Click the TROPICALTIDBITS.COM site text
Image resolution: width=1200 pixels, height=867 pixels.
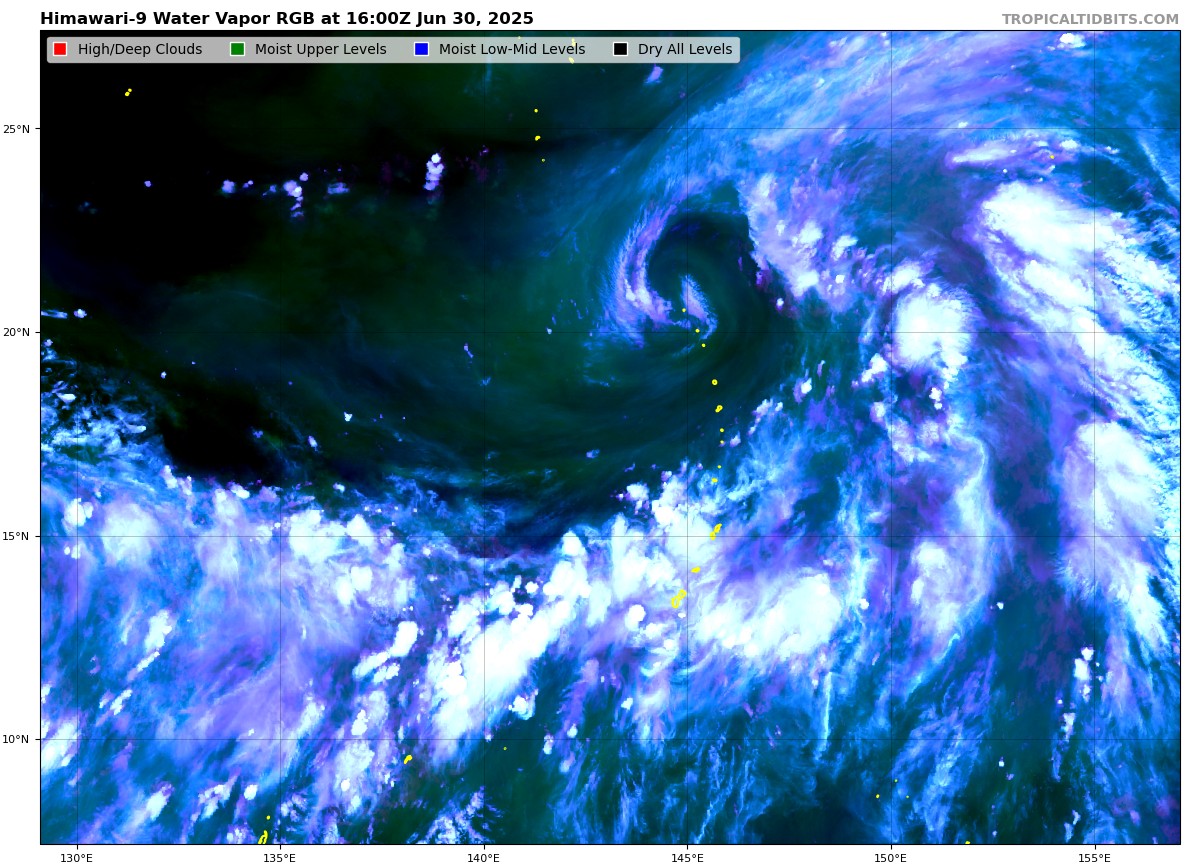pos(1090,19)
